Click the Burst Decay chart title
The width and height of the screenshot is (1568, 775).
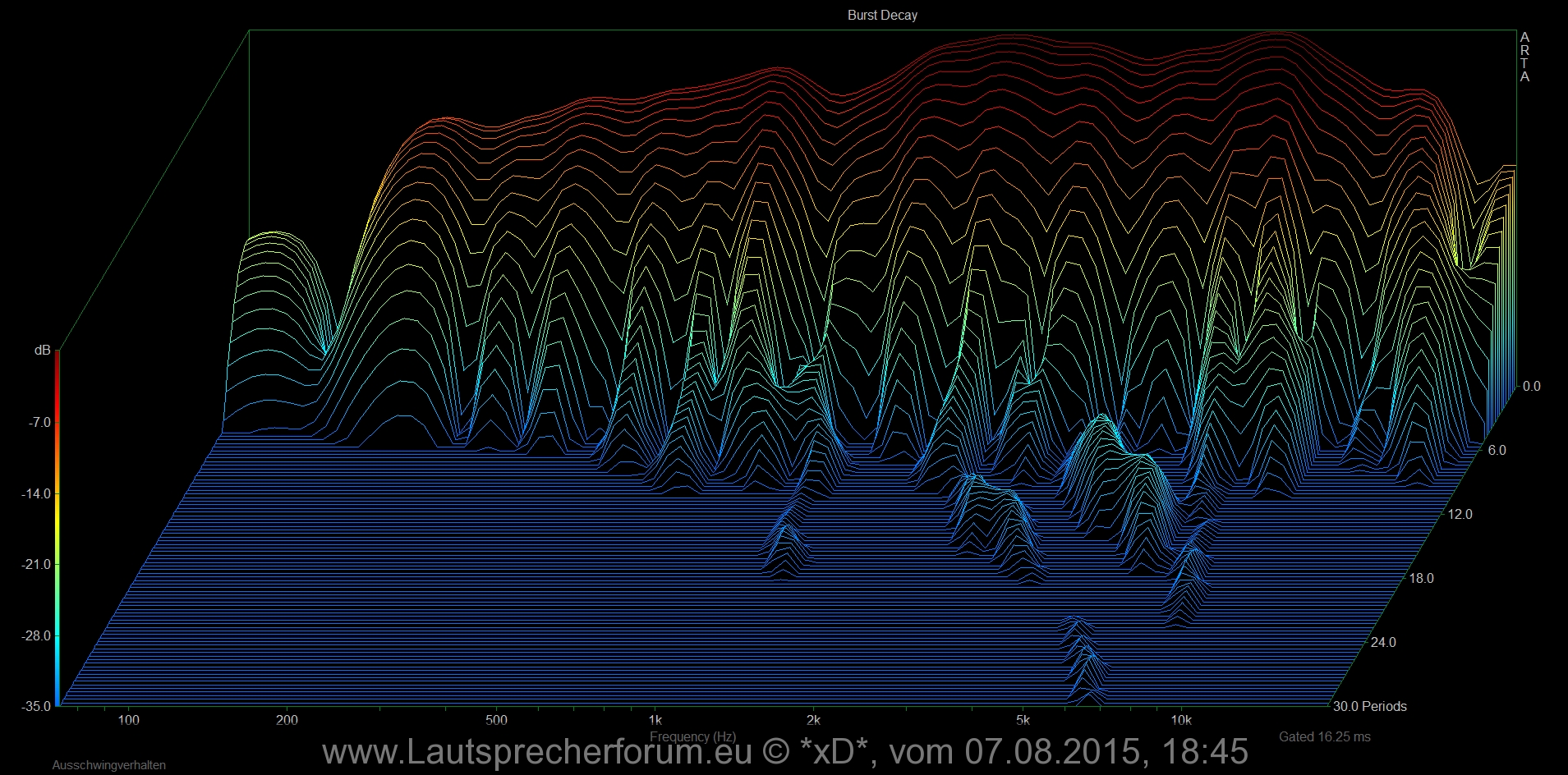[x=882, y=15]
